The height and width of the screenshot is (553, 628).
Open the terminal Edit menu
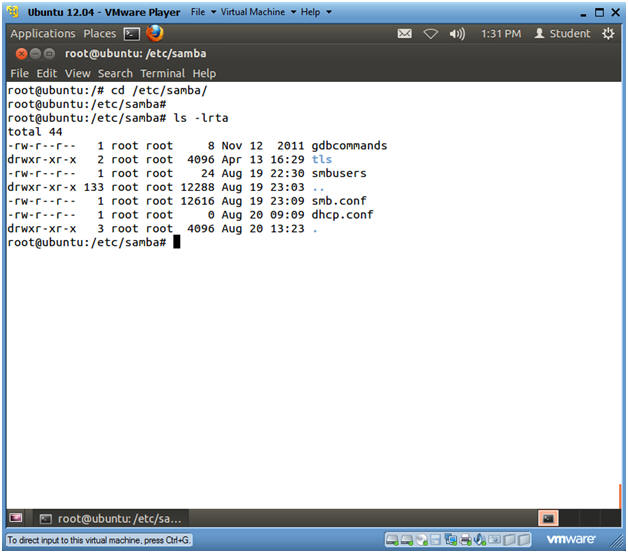coord(46,74)
